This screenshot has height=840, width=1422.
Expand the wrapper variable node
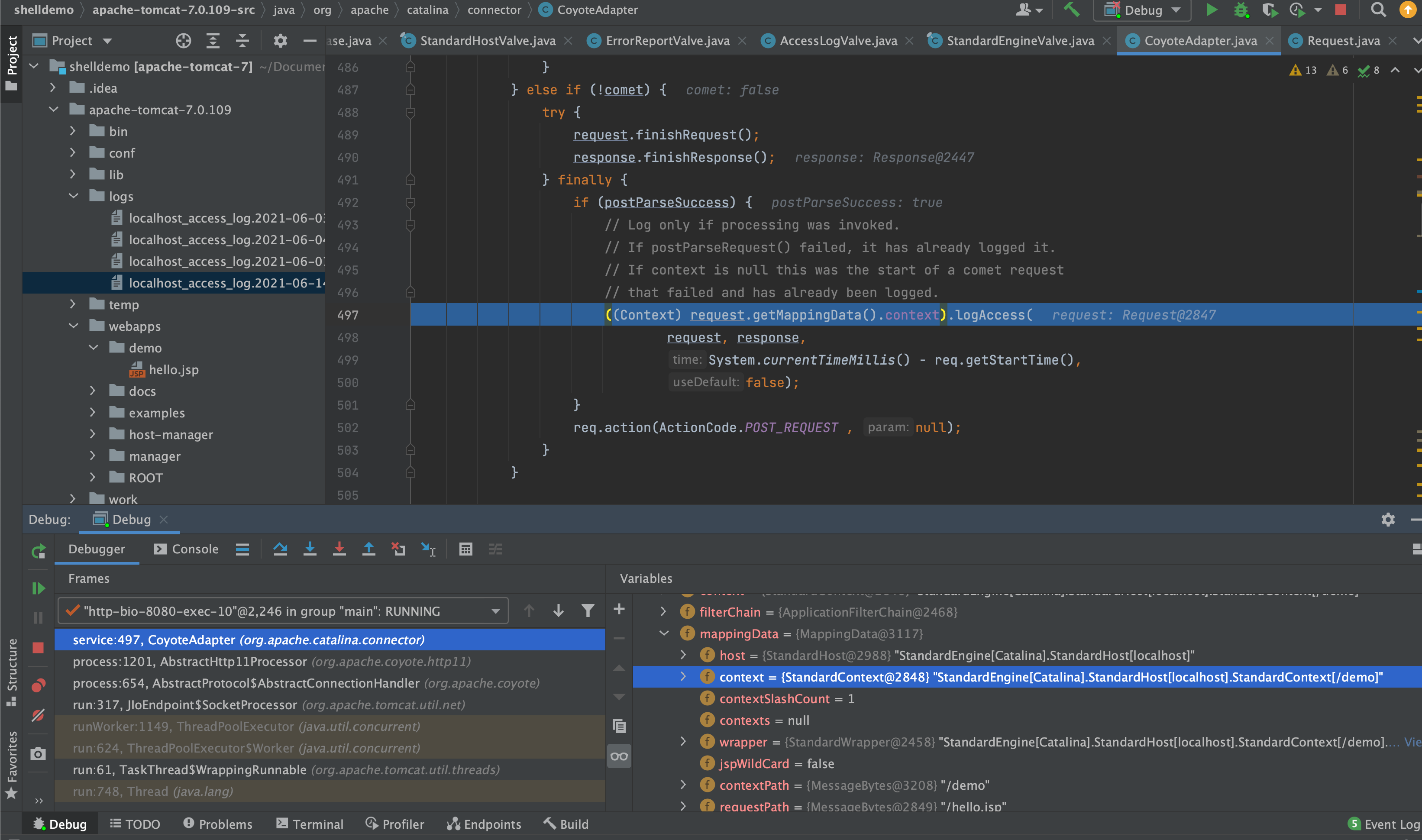click(683, 742)
